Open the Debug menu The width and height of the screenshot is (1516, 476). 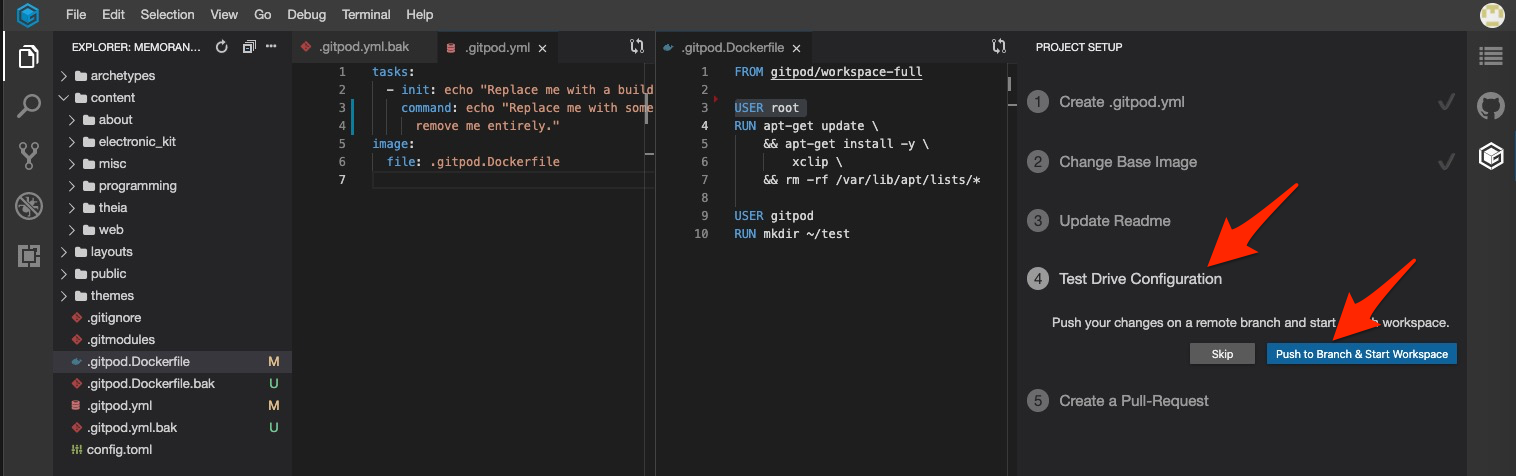(x=306, y=15)
